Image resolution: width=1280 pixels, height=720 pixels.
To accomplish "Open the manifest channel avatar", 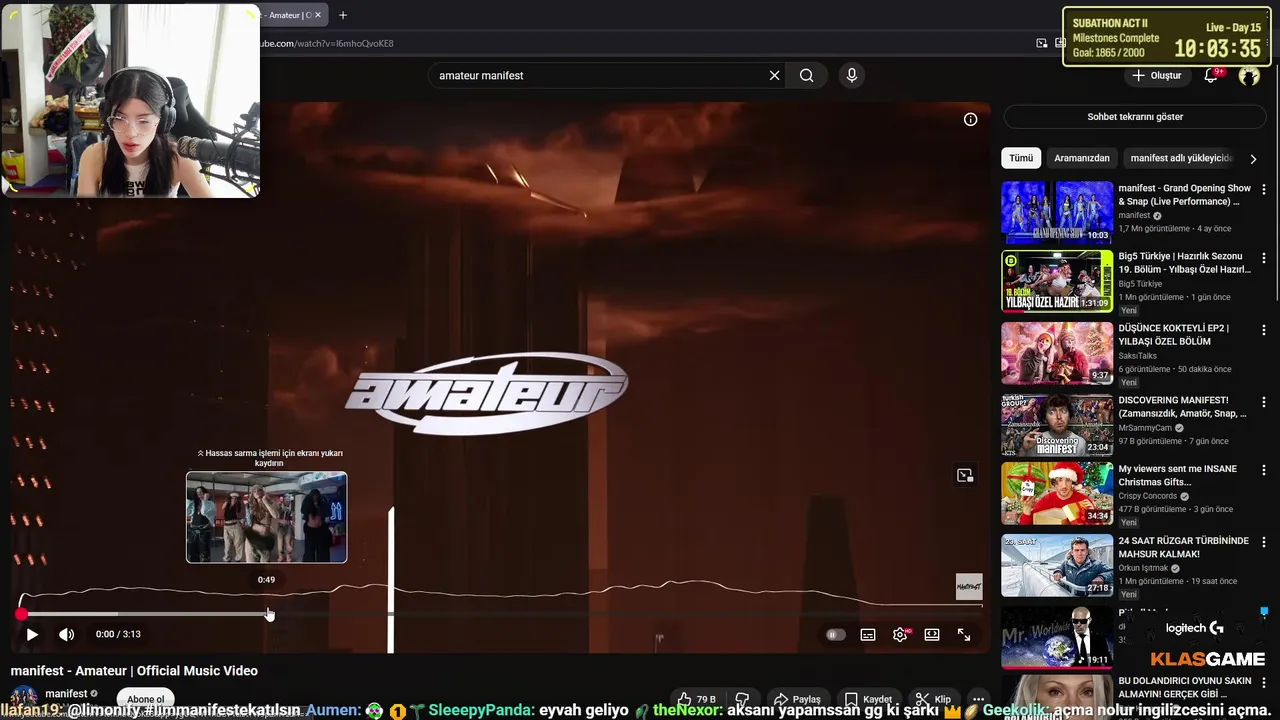I will (x=24, y=698).
